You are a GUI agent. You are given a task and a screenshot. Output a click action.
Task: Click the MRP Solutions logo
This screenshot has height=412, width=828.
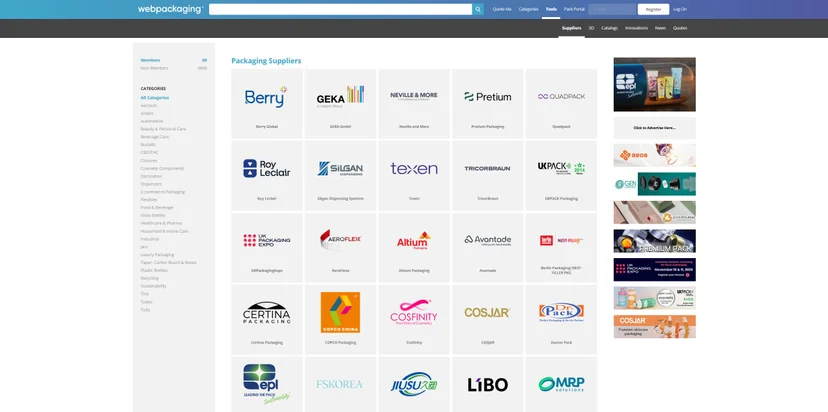[x=561, y=384]
